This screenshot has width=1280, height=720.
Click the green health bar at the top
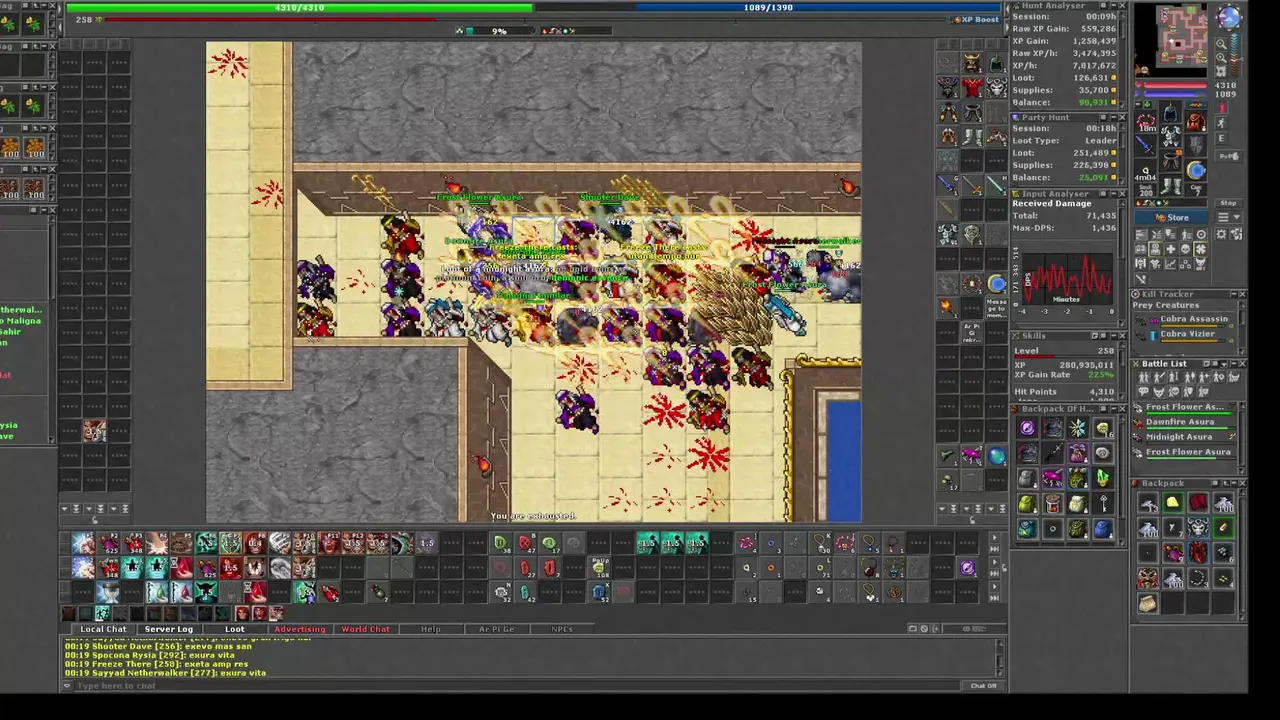click(x=299, y=7)
